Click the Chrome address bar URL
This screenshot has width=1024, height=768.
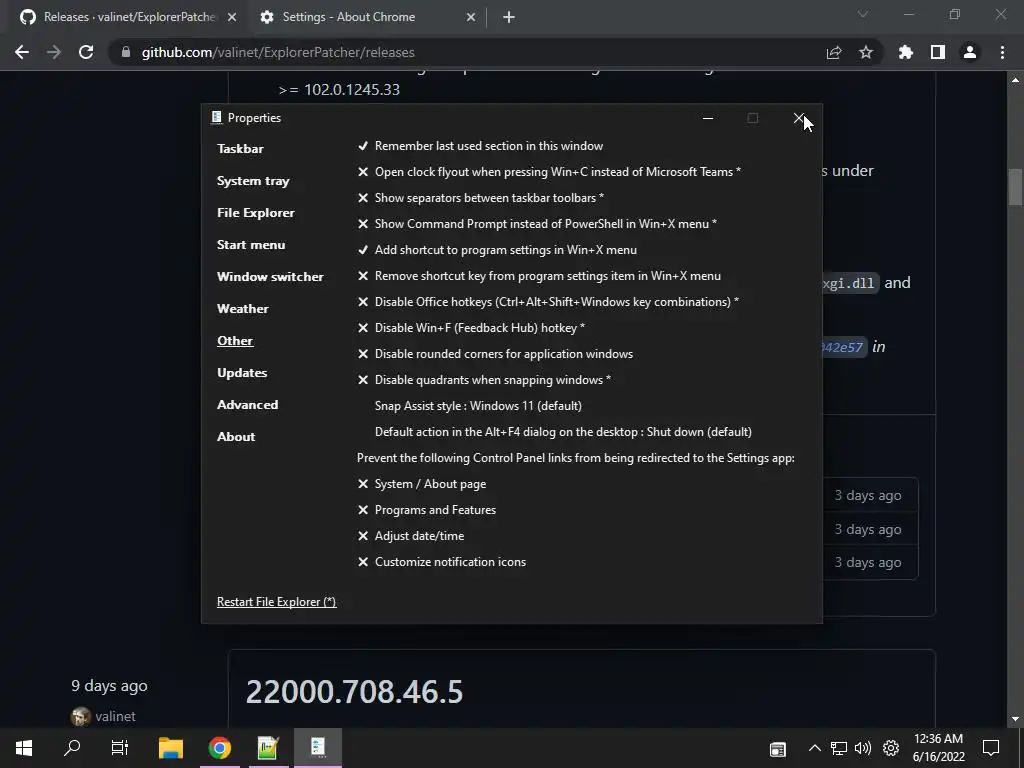pyautogui.click(x=278, y=52)
